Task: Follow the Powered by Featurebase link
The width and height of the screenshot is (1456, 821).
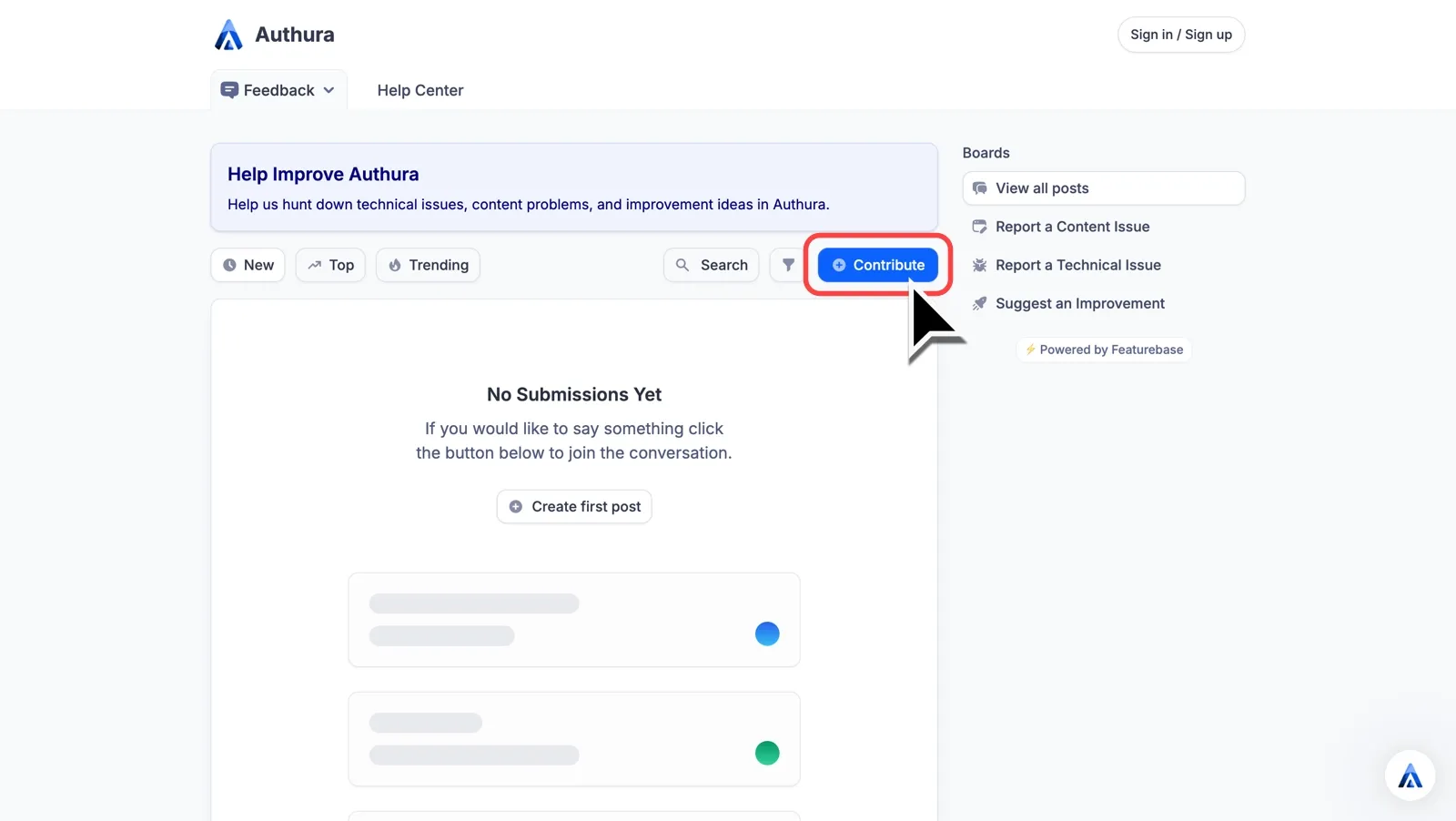Action: (x=1104, y=350)
